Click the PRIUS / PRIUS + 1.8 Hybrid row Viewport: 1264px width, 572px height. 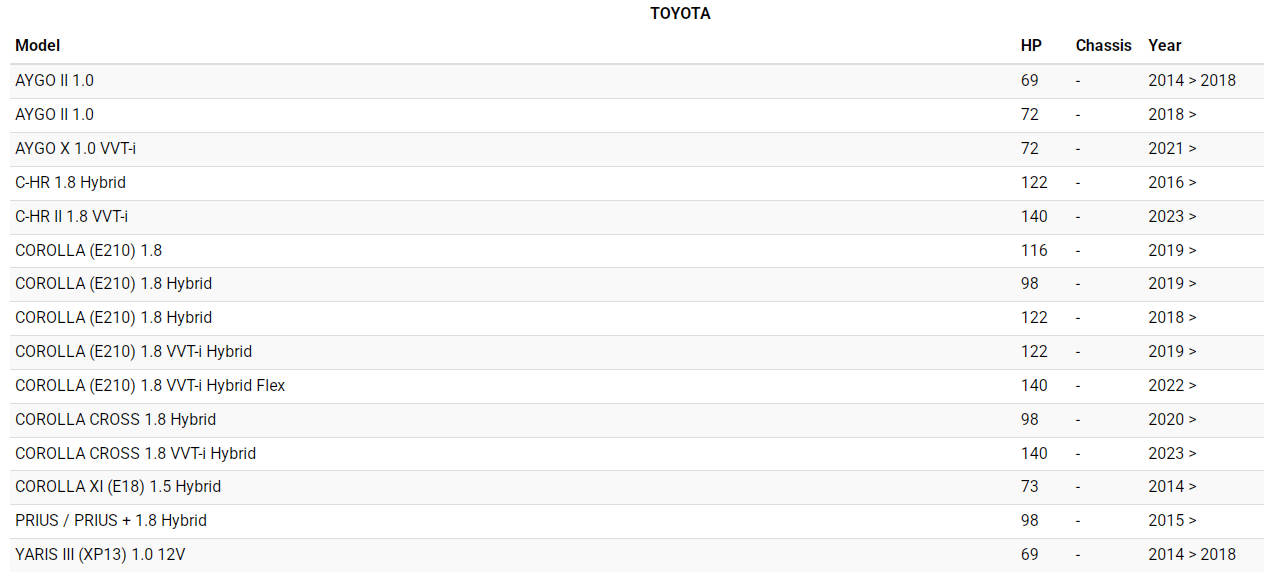(637, 521)
